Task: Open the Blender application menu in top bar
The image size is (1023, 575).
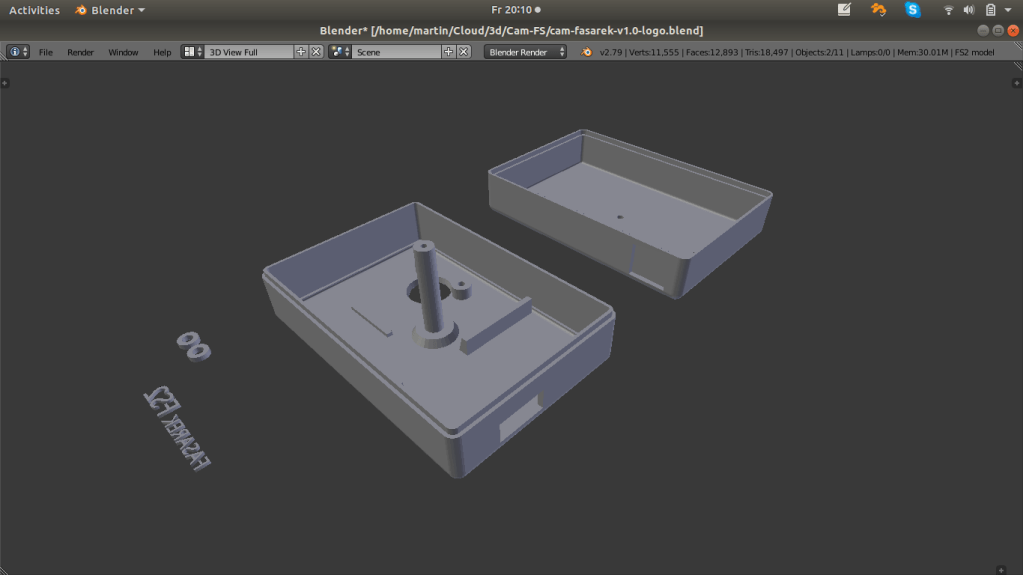Action: 110,10
